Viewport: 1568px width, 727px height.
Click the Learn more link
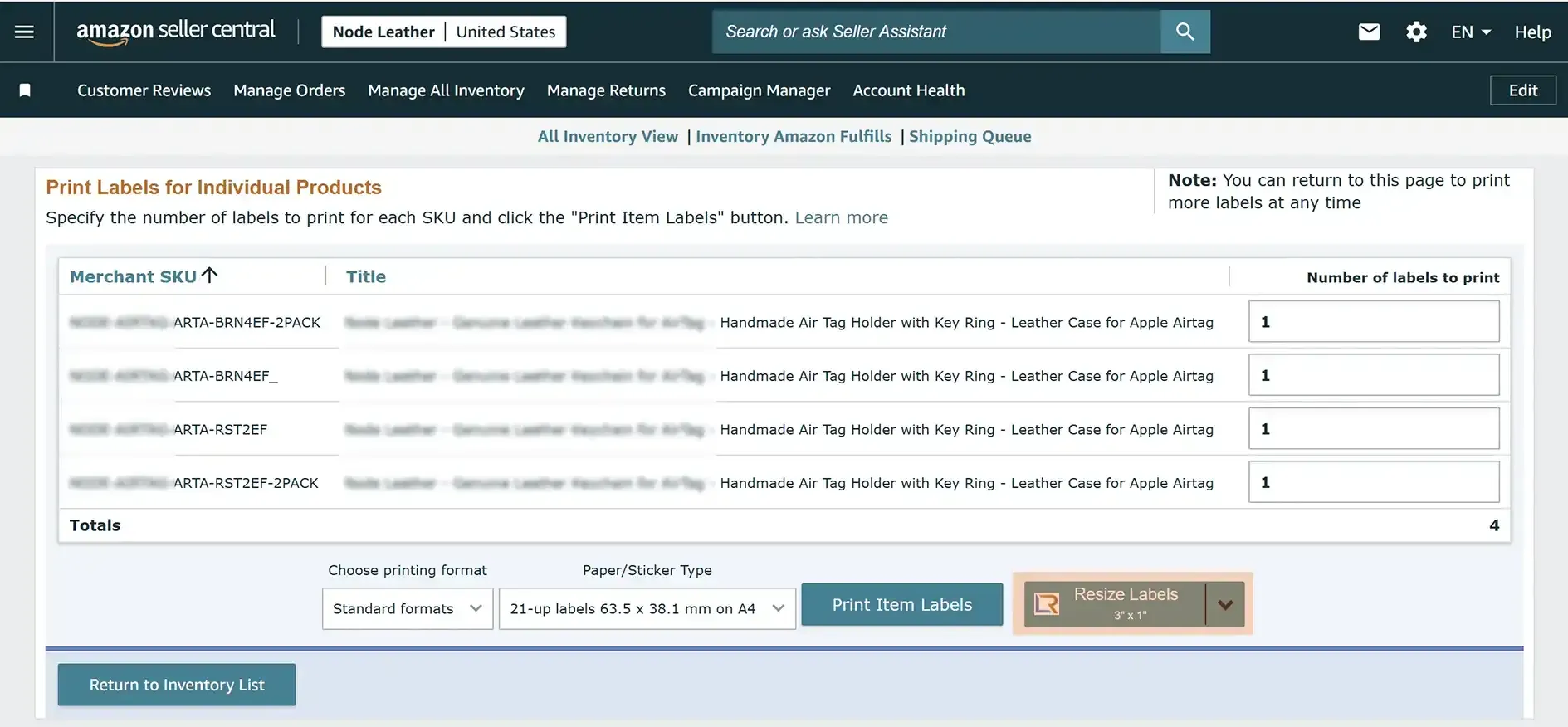[x=842, y=217]
